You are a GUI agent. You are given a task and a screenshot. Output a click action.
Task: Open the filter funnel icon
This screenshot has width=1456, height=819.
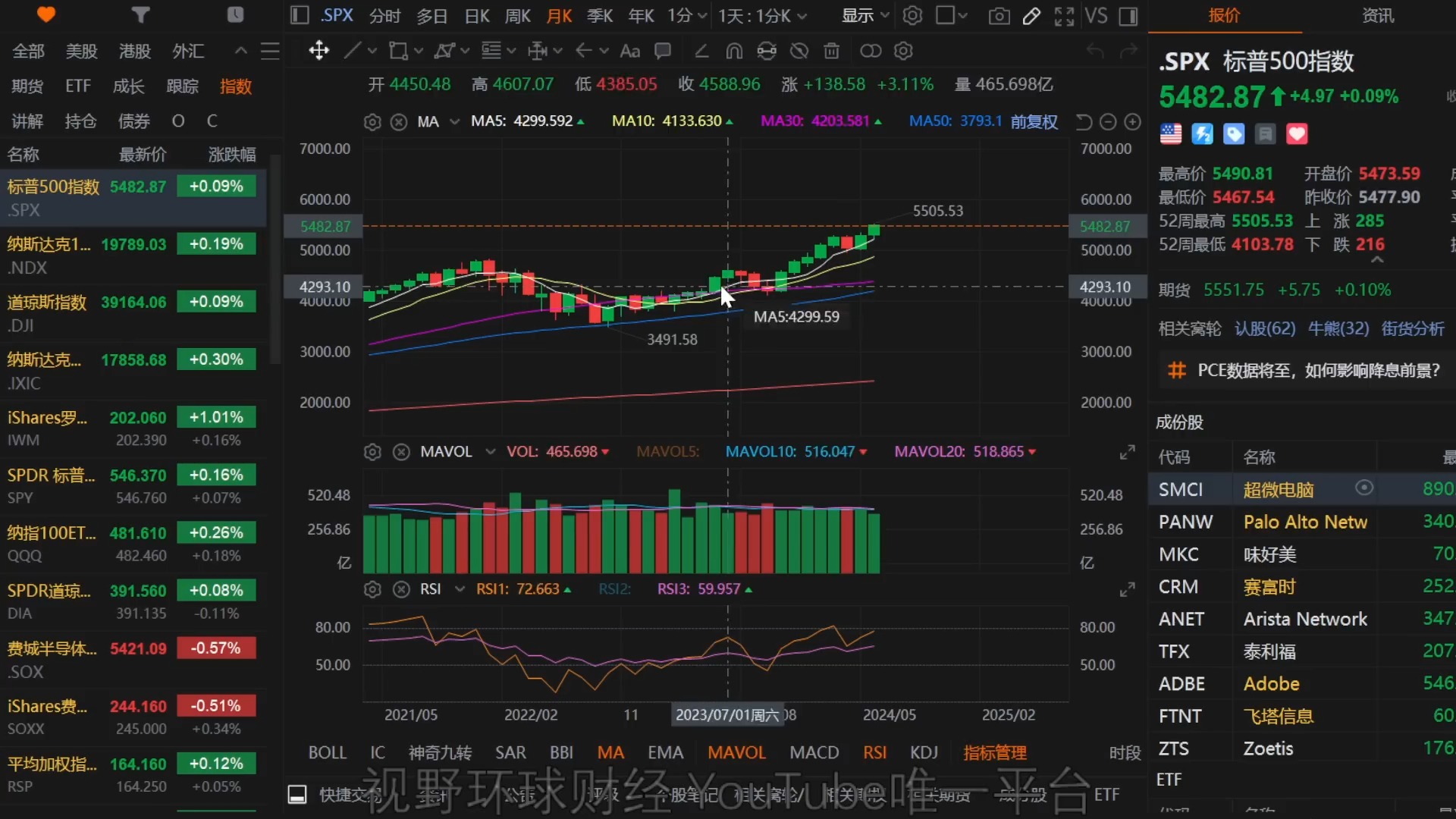(x=140, y=14)
